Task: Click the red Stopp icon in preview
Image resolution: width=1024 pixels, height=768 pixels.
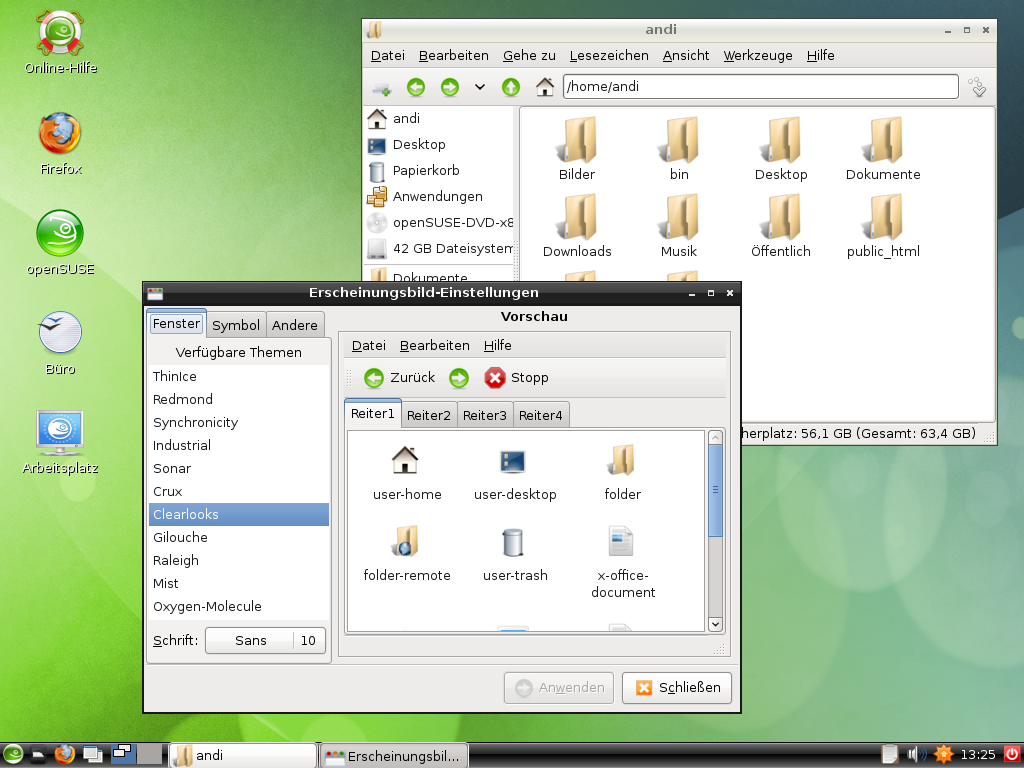Action: 495,378
